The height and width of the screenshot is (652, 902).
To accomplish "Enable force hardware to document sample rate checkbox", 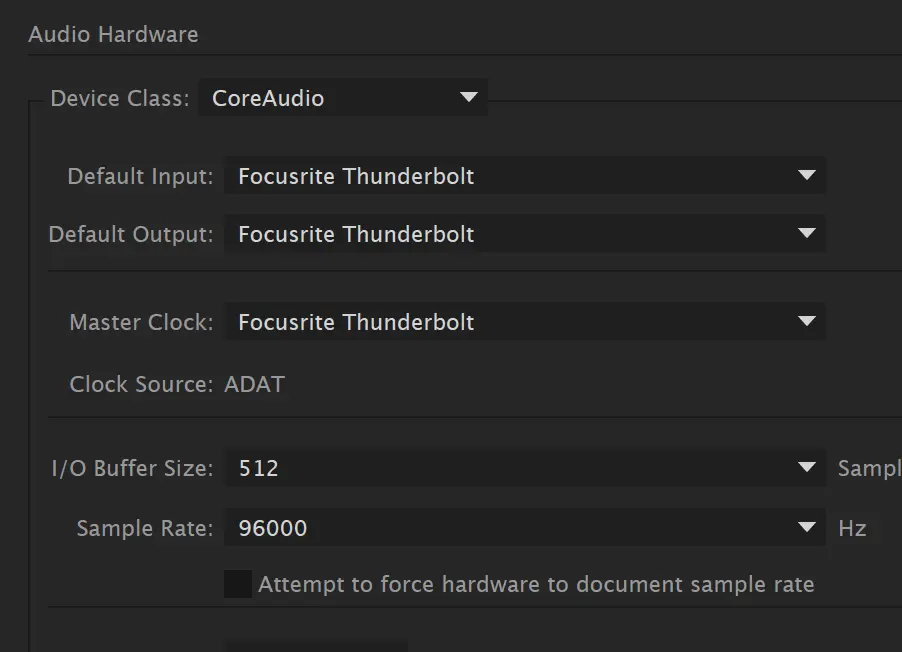I will pyautogui.click(x=238, y=584).
